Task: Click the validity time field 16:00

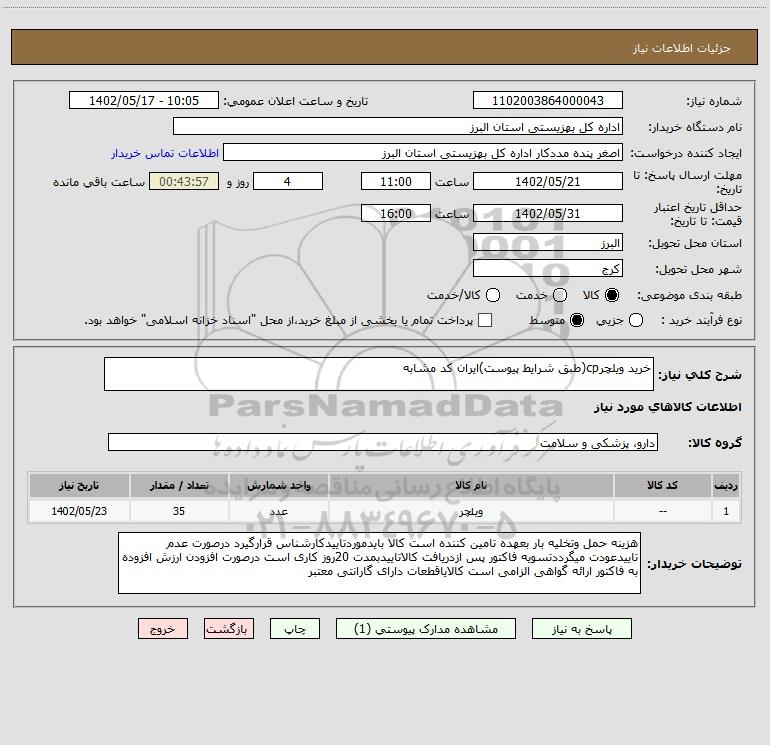Action: (x=396, y=213)
